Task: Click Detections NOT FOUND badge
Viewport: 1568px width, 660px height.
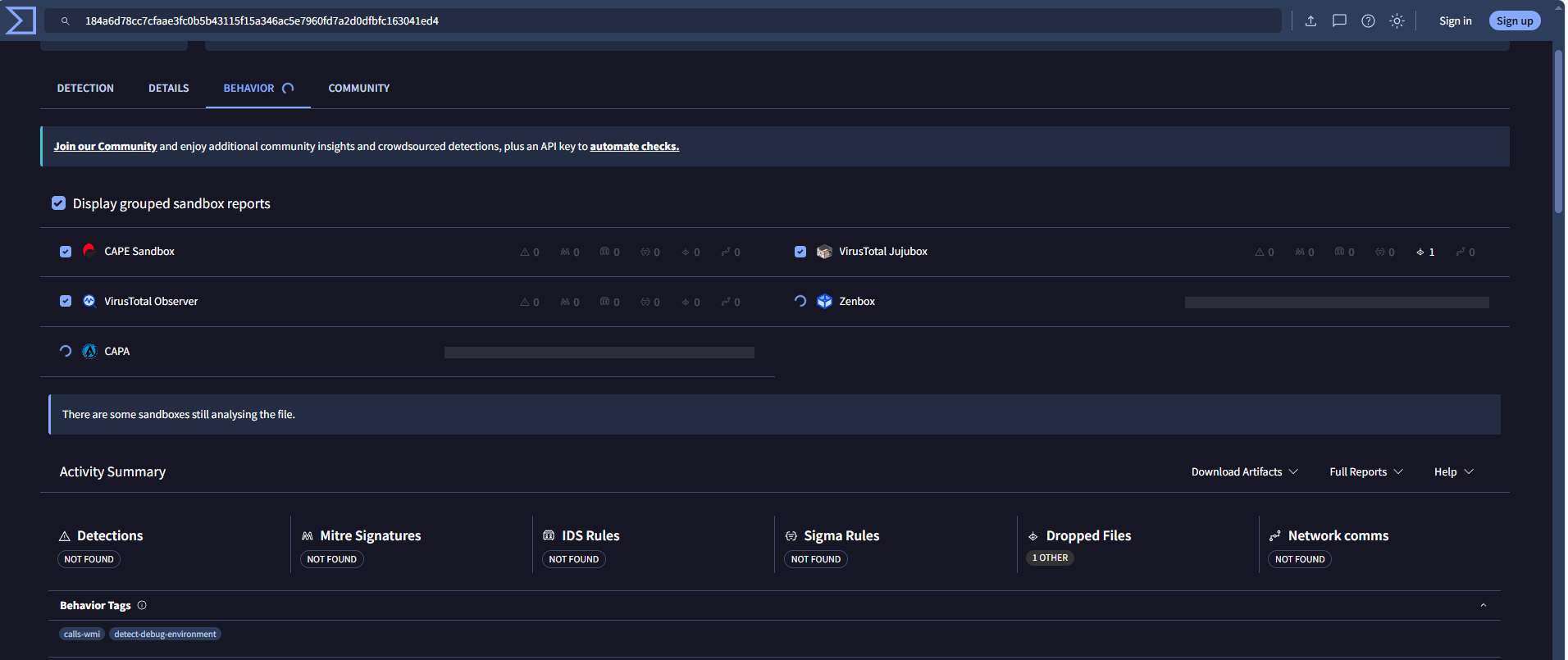Action: coord(89,559)
